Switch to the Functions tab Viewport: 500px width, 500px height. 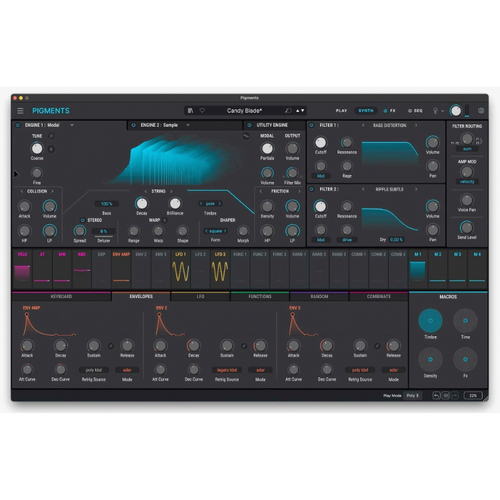260,296
